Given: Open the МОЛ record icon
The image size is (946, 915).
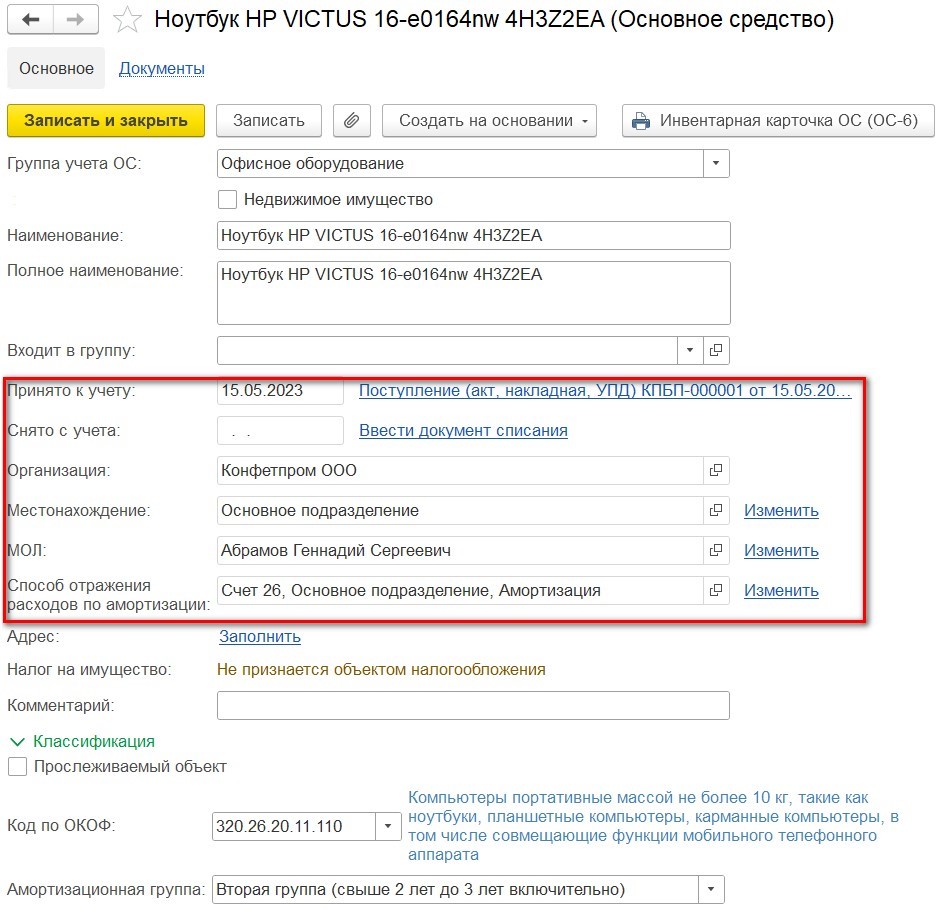Looking at the screenshot, I should point(716,550).
